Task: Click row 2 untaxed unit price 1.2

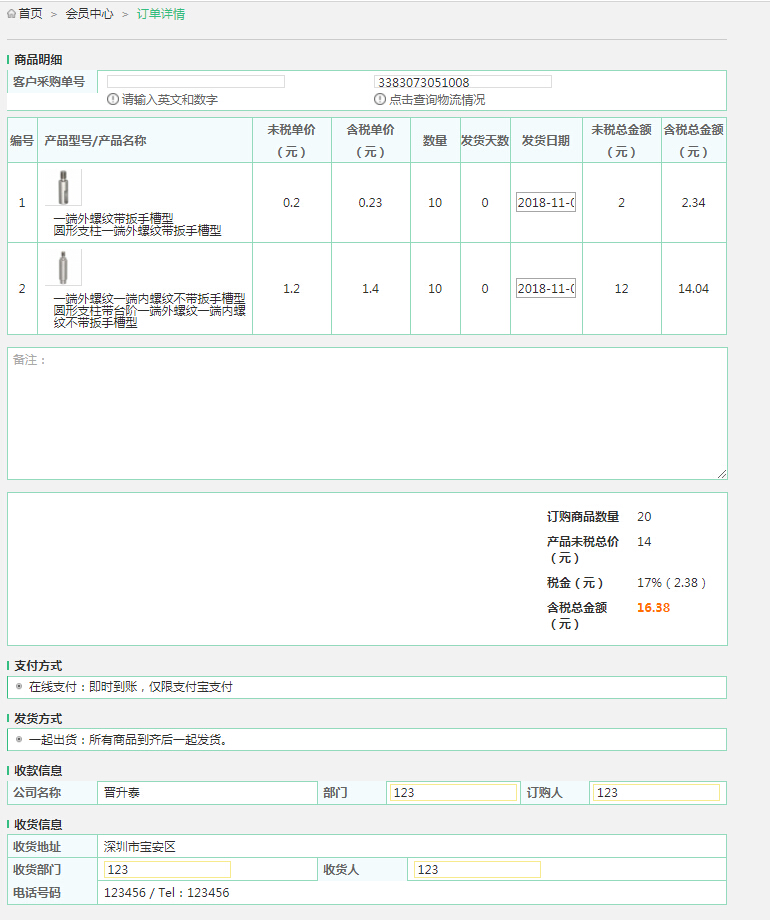Action: [x=292, y=289]
